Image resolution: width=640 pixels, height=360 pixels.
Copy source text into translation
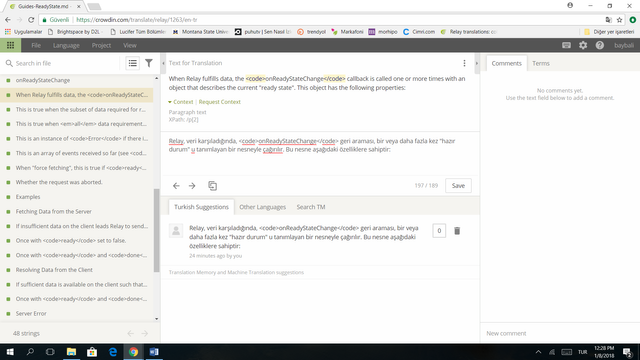click(212, 186)
